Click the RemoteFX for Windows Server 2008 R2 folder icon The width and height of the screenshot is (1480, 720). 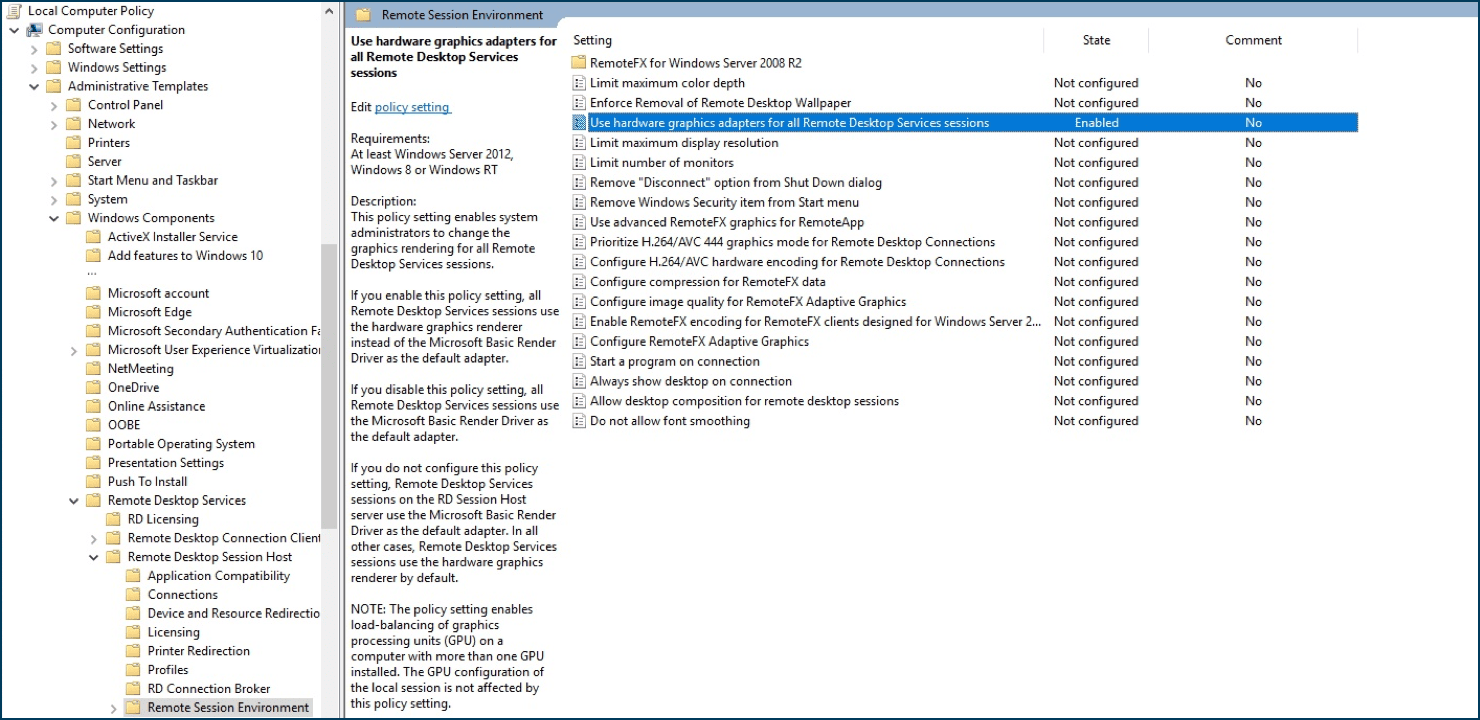tap(578, 63)
